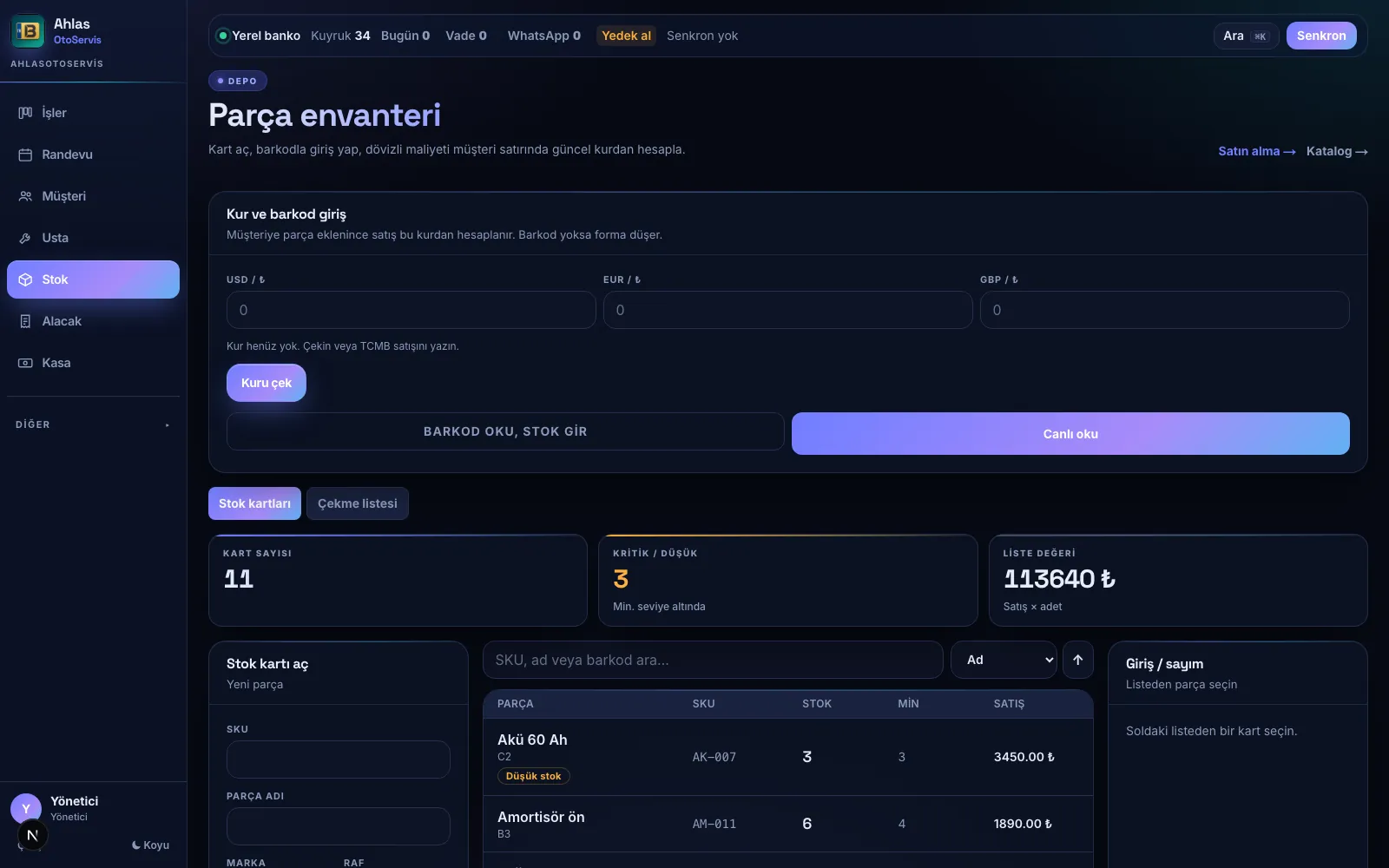The image size is (1389, 868).
Task: Select the Amortisör ön row
Action: (788, 824)
